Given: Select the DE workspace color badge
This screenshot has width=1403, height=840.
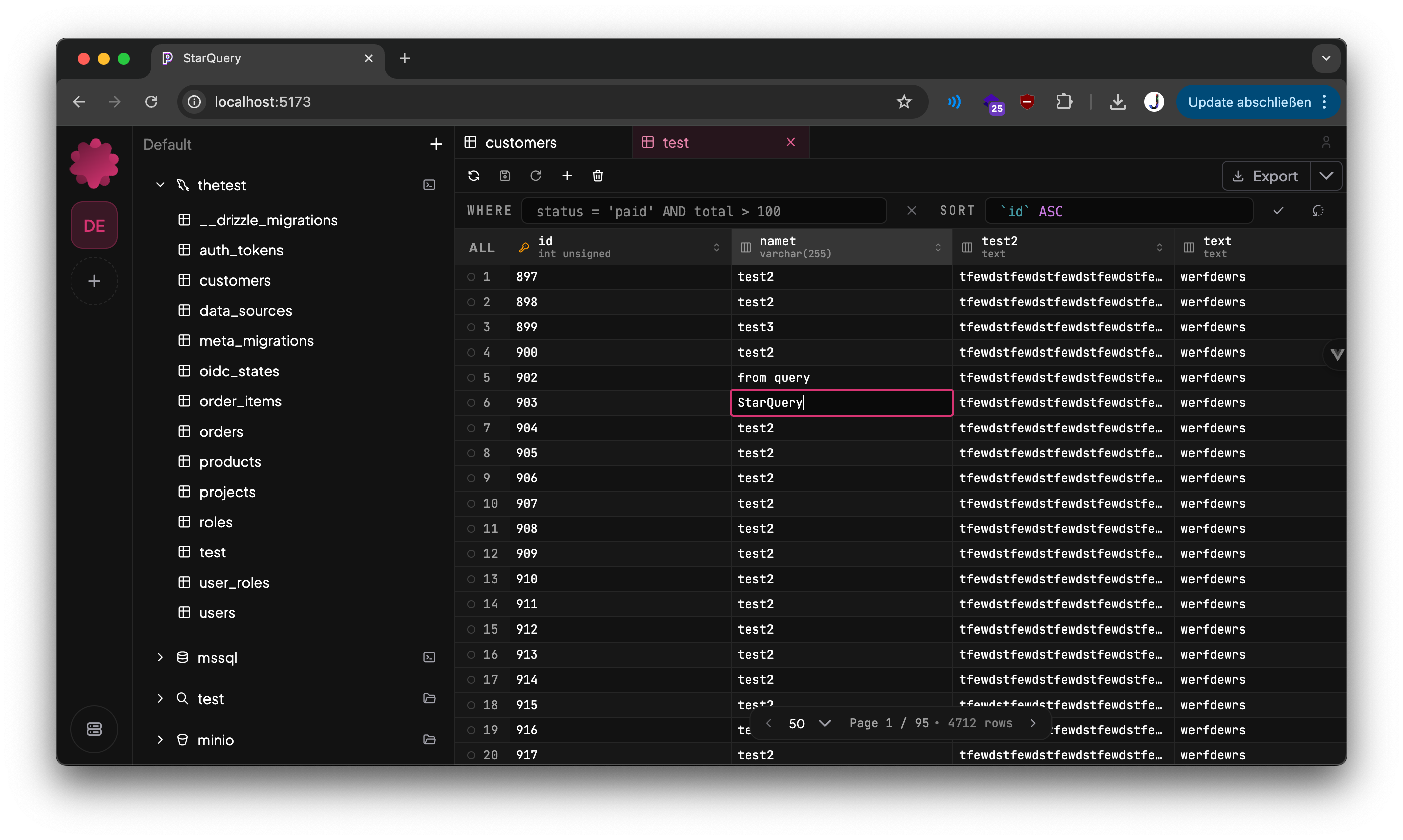Looking at the screenshot, I should [94, 225].
